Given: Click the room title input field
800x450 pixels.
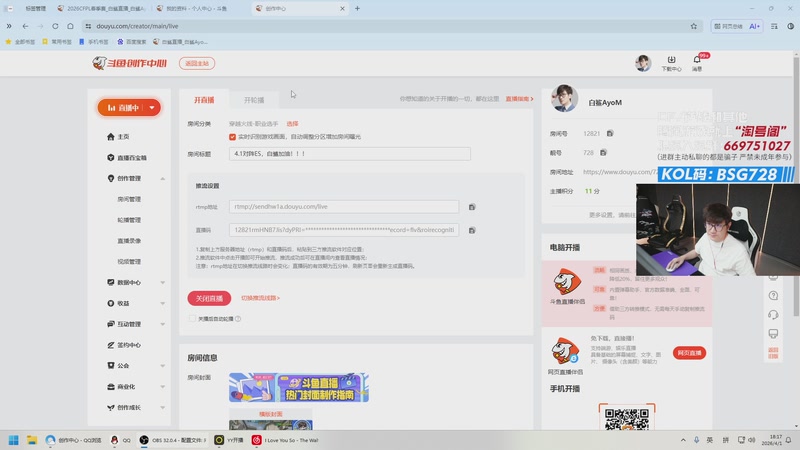Looking at the screenshot, I should [x=349, y=154].
